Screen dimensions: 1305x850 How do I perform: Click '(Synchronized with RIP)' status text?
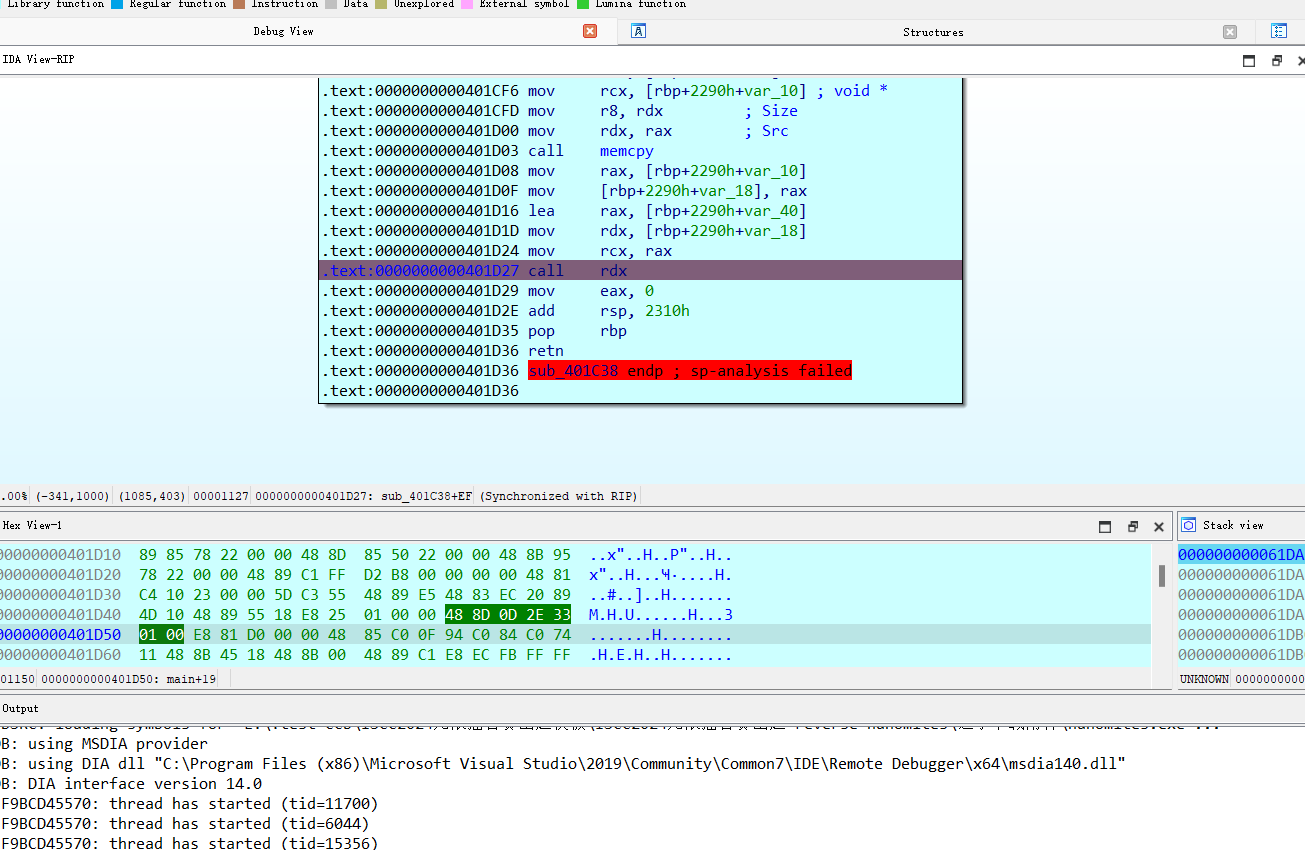(x=559, y=496)
